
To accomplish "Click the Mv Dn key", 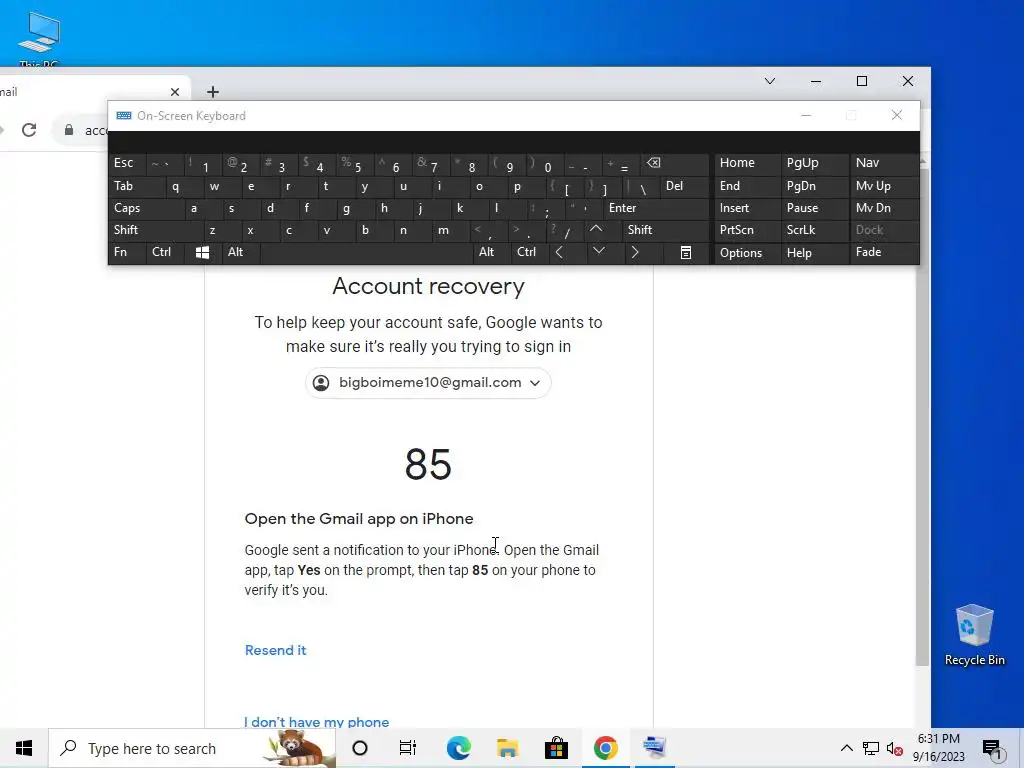I will pos(884,208).
